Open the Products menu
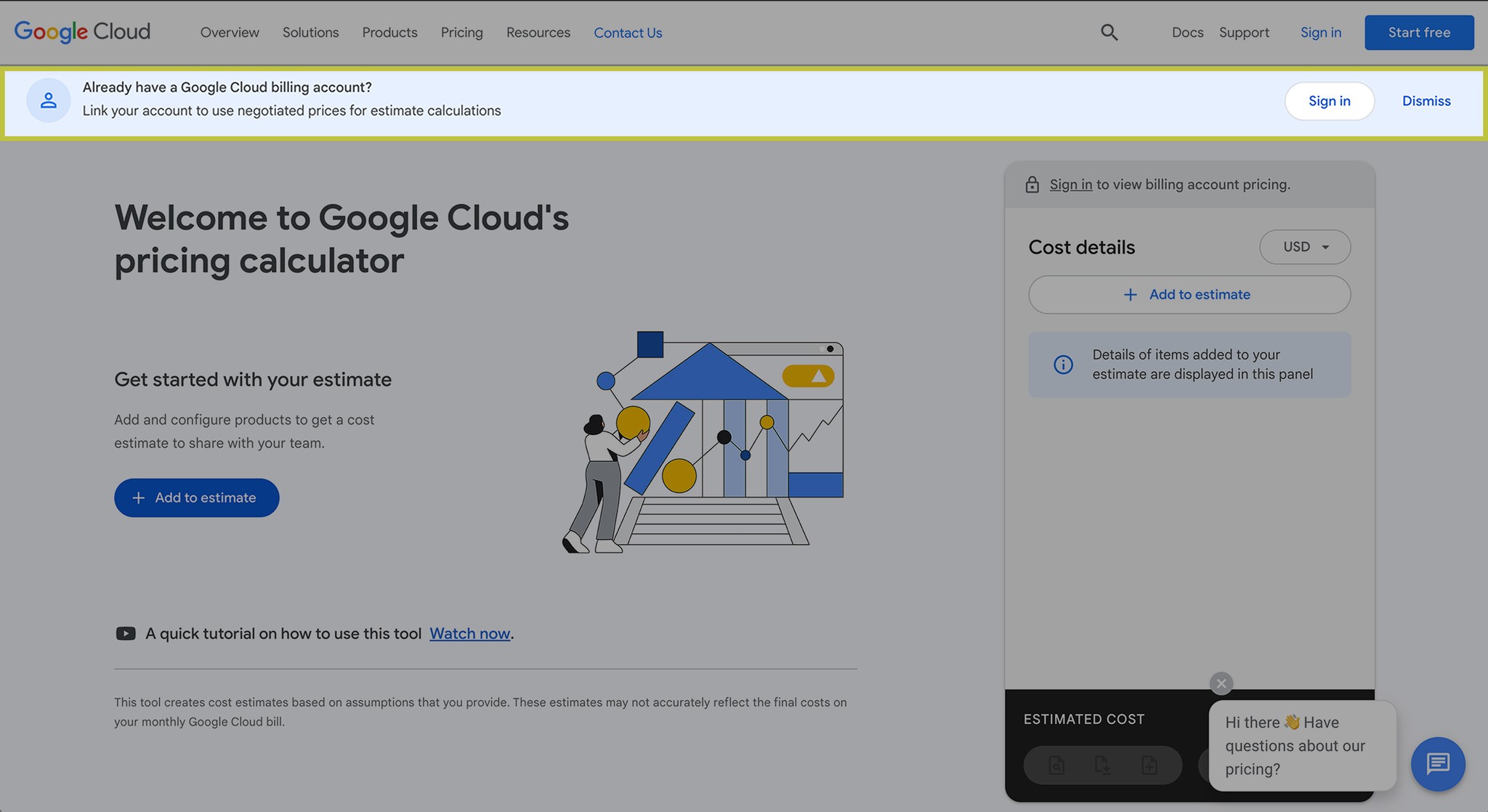Screen dimensions: 1488x812 [x=389, y=33]
